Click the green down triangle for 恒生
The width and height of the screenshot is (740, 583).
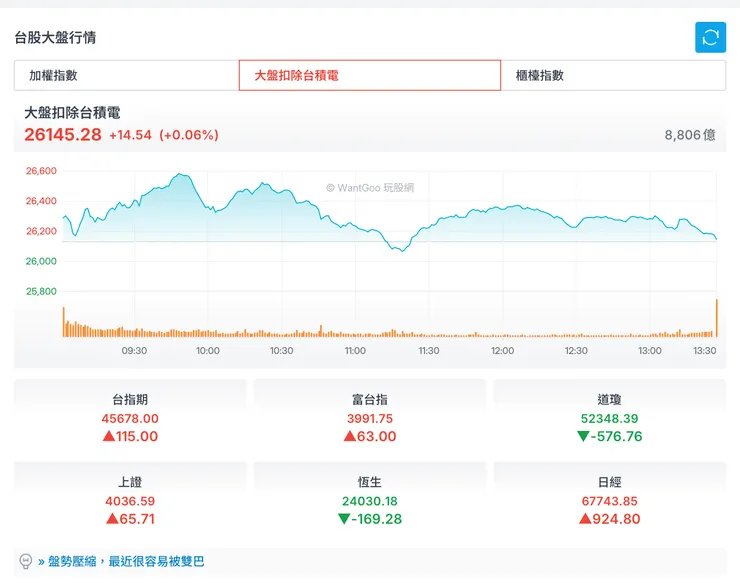point(345,519)
